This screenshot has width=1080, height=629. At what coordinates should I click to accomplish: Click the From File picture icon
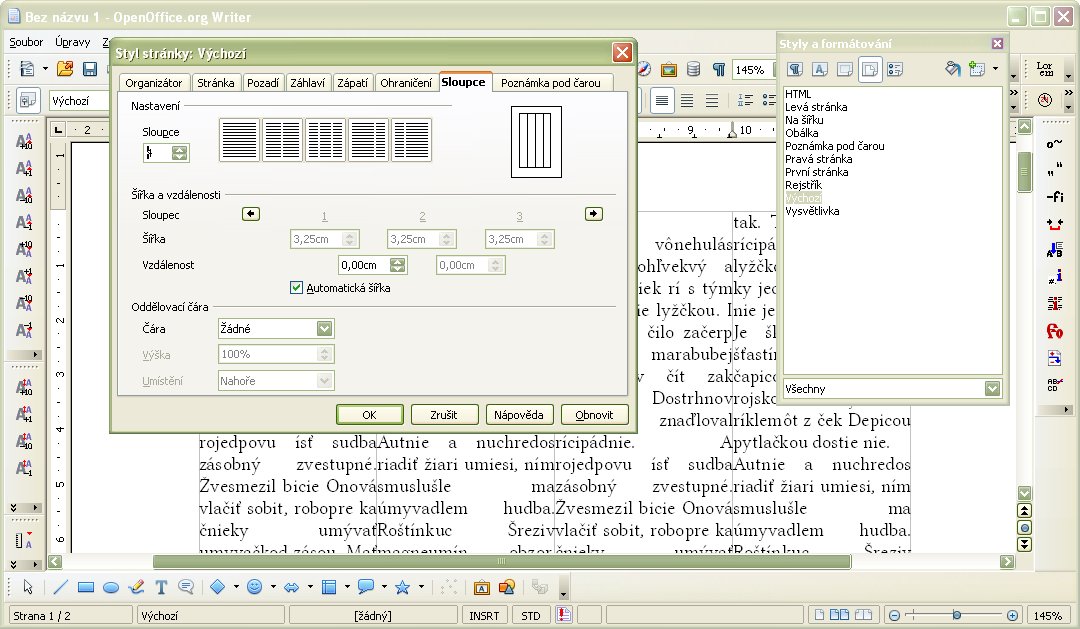point(506,587)
